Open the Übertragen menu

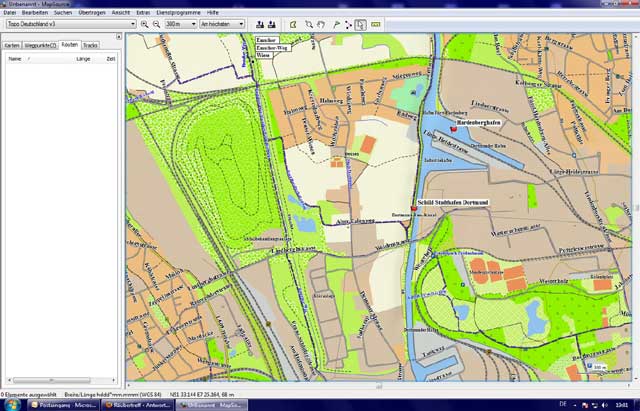tap(93, 12)
